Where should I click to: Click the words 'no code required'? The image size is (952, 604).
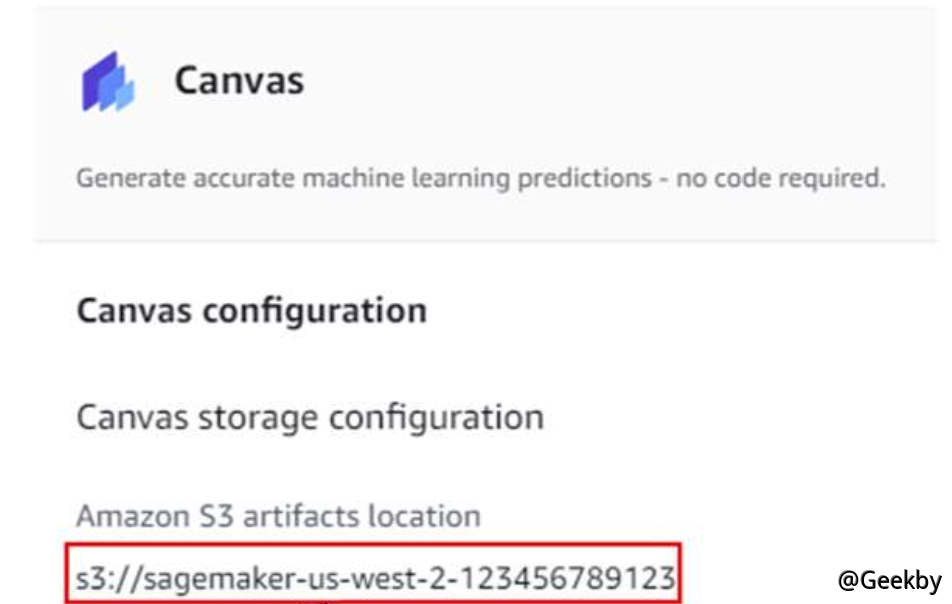tap(781, 179)
